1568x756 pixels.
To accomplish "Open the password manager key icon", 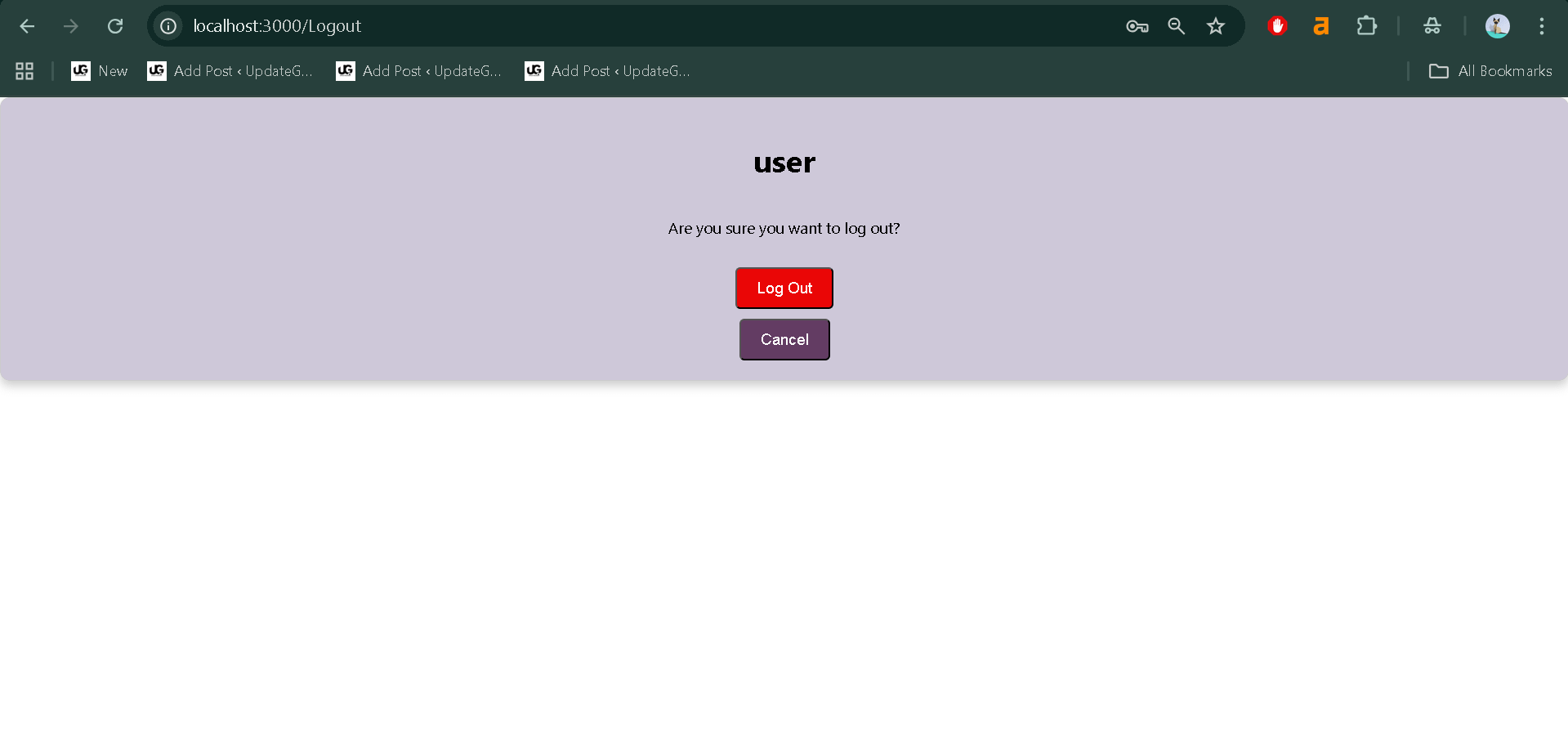I will (1136, 26).
